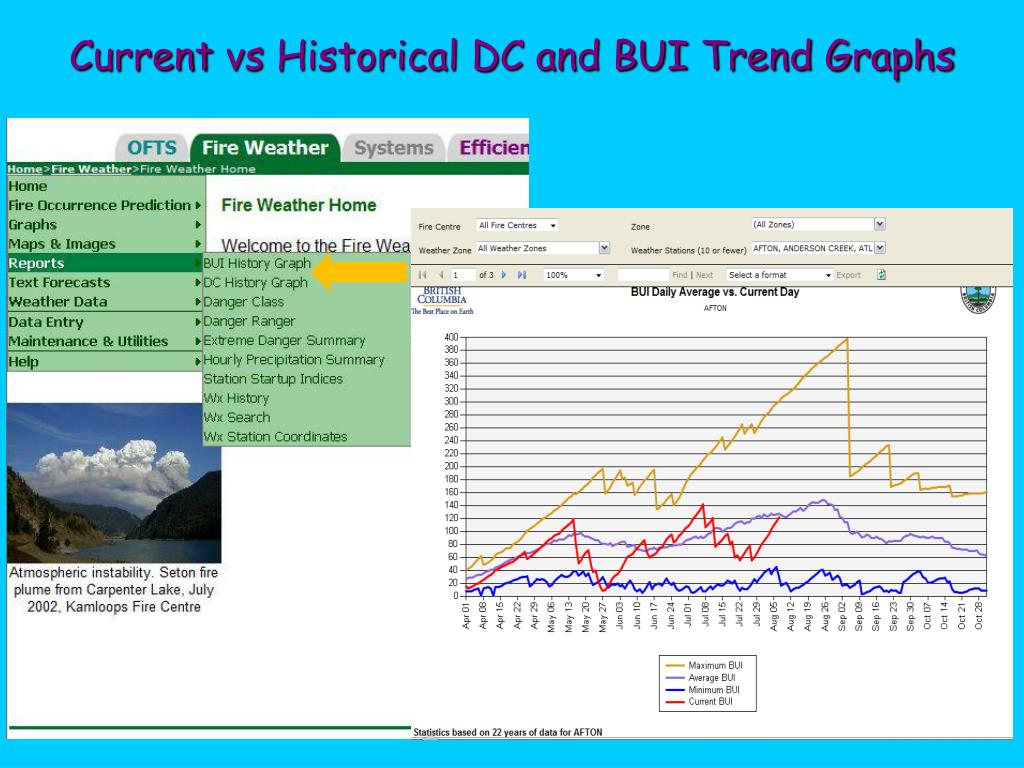Open the Weather Stations dropdown arrow
The width and height of the screenshot is (1024, 768).
(x=880, y=248)
